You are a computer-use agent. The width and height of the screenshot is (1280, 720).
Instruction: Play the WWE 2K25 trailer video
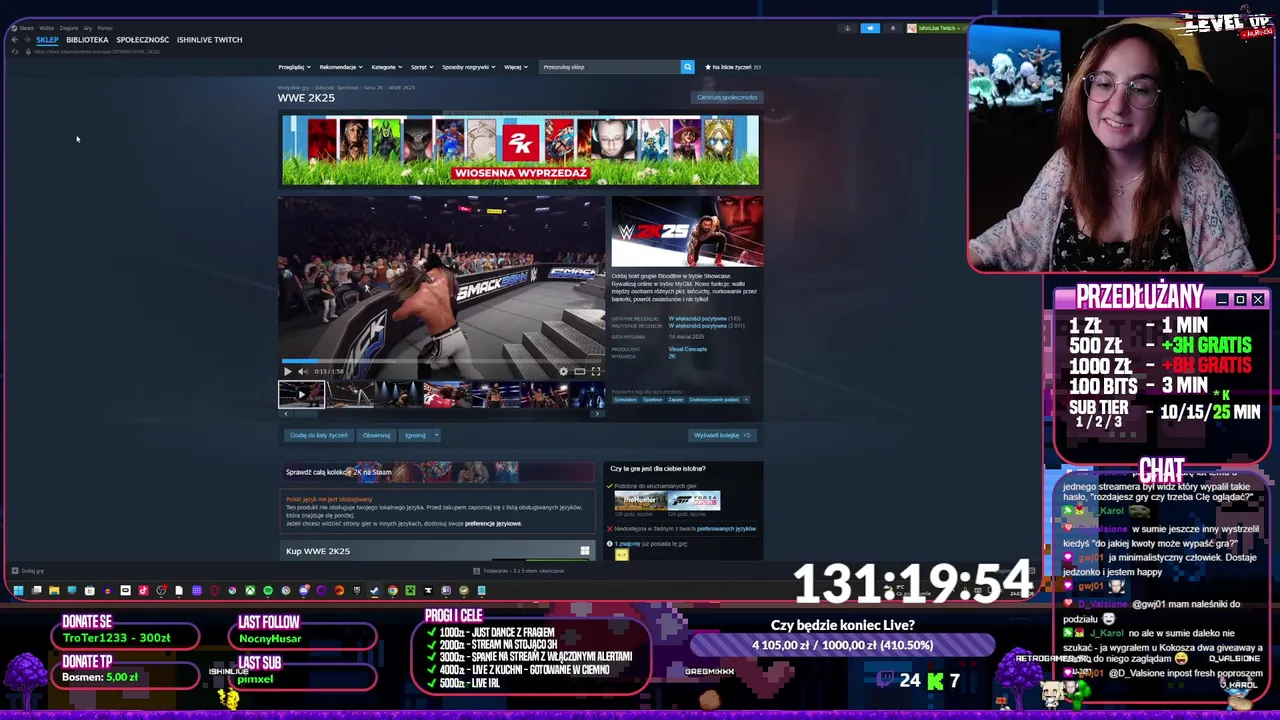288,371
